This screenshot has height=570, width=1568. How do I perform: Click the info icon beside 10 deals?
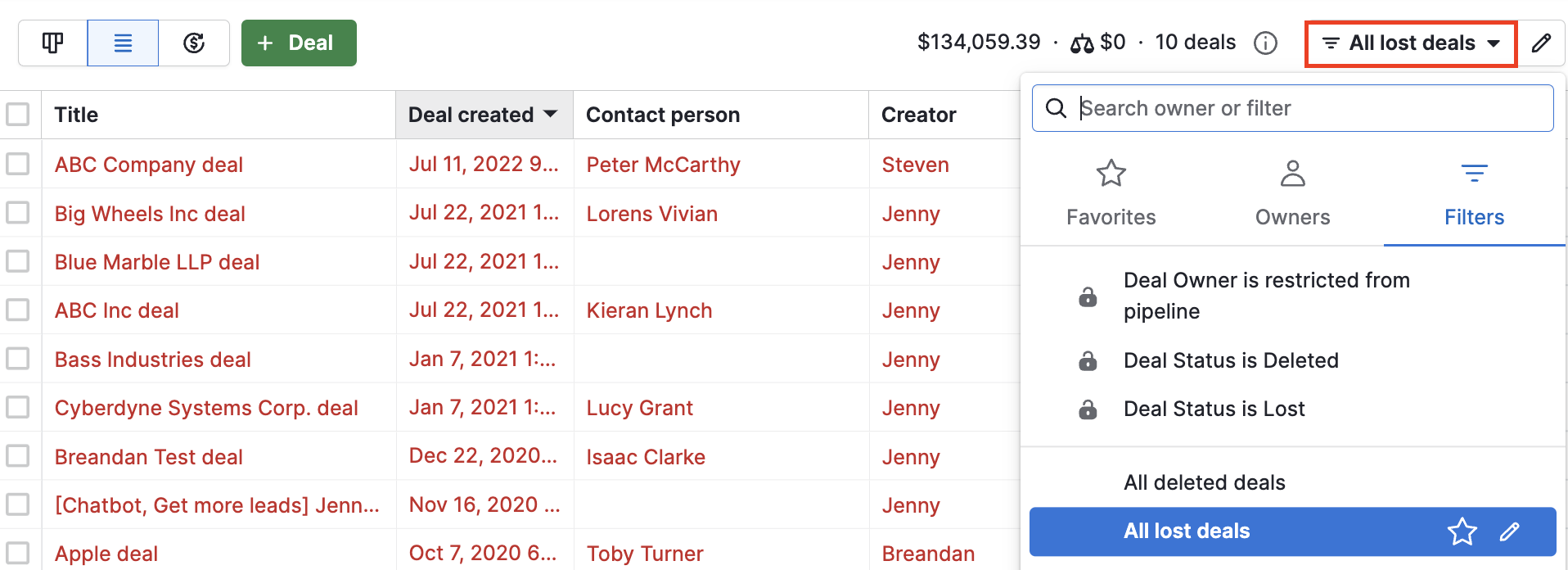click(1265, 43)
